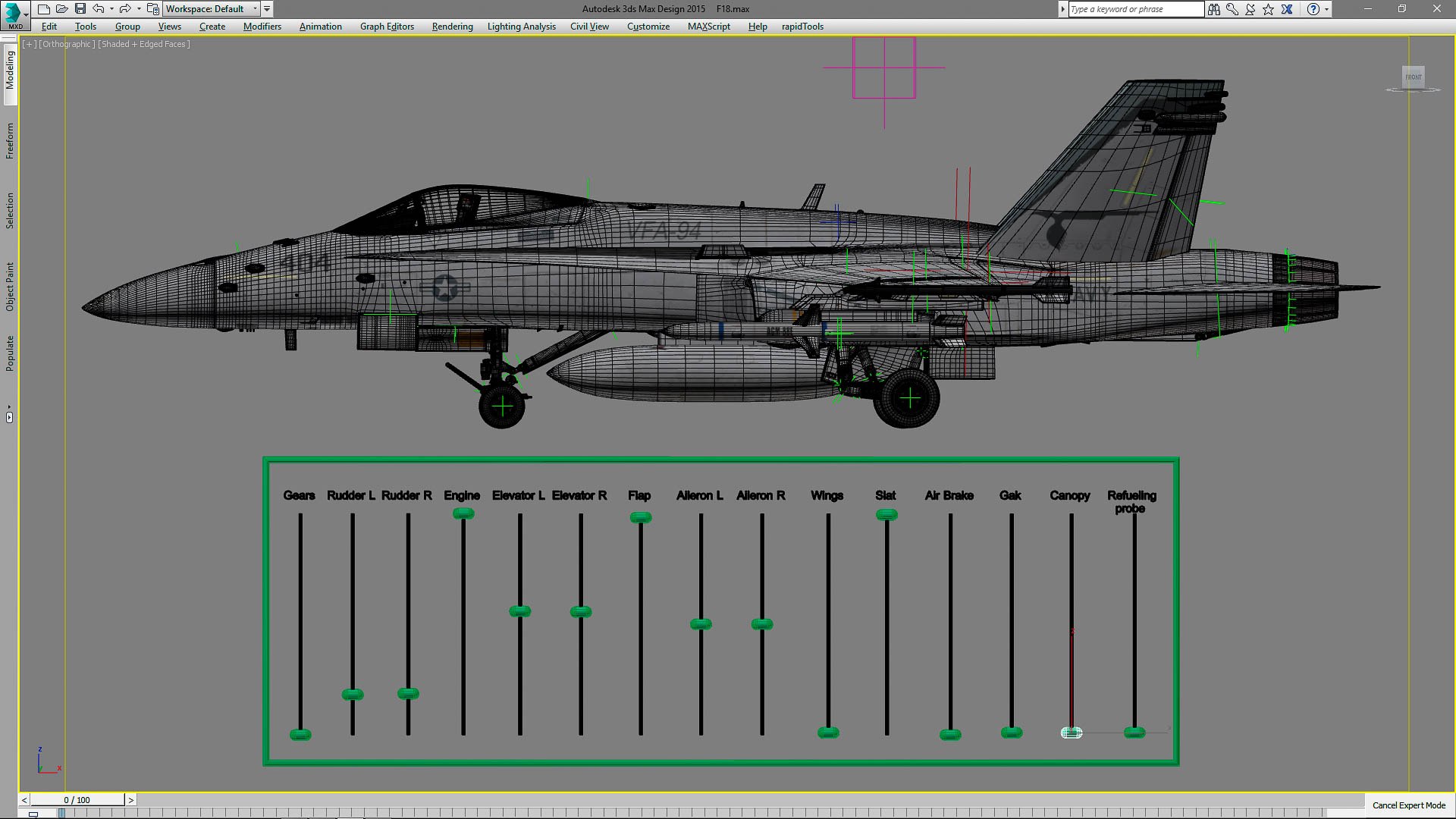Click the Orthographic viewport label

[x=67, y=44]
